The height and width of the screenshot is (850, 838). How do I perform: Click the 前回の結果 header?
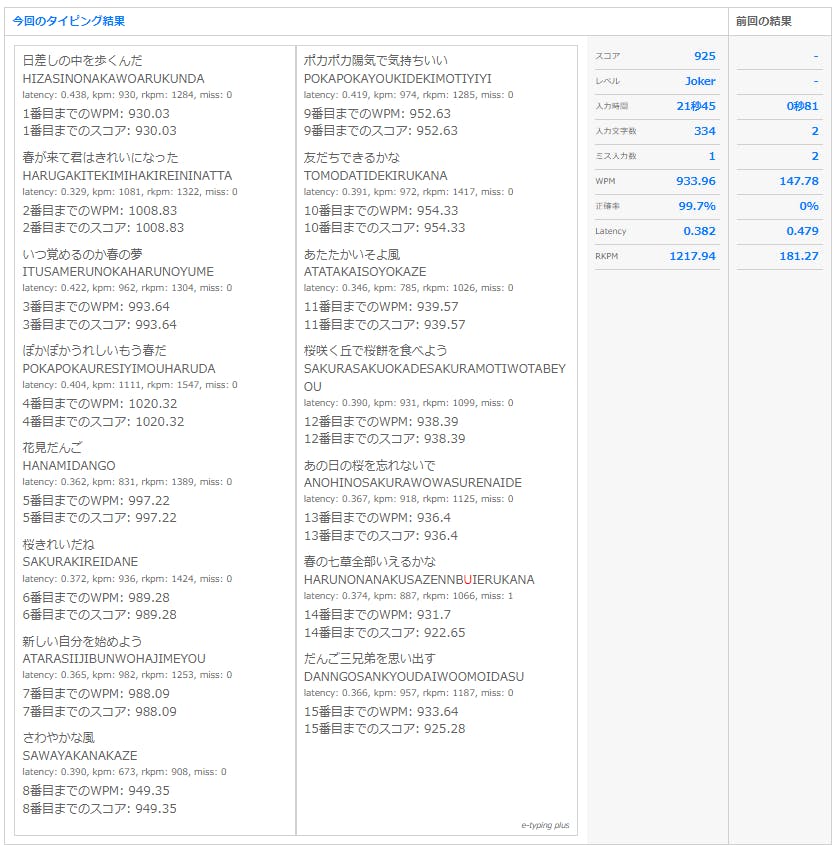[x=763, y=21]
